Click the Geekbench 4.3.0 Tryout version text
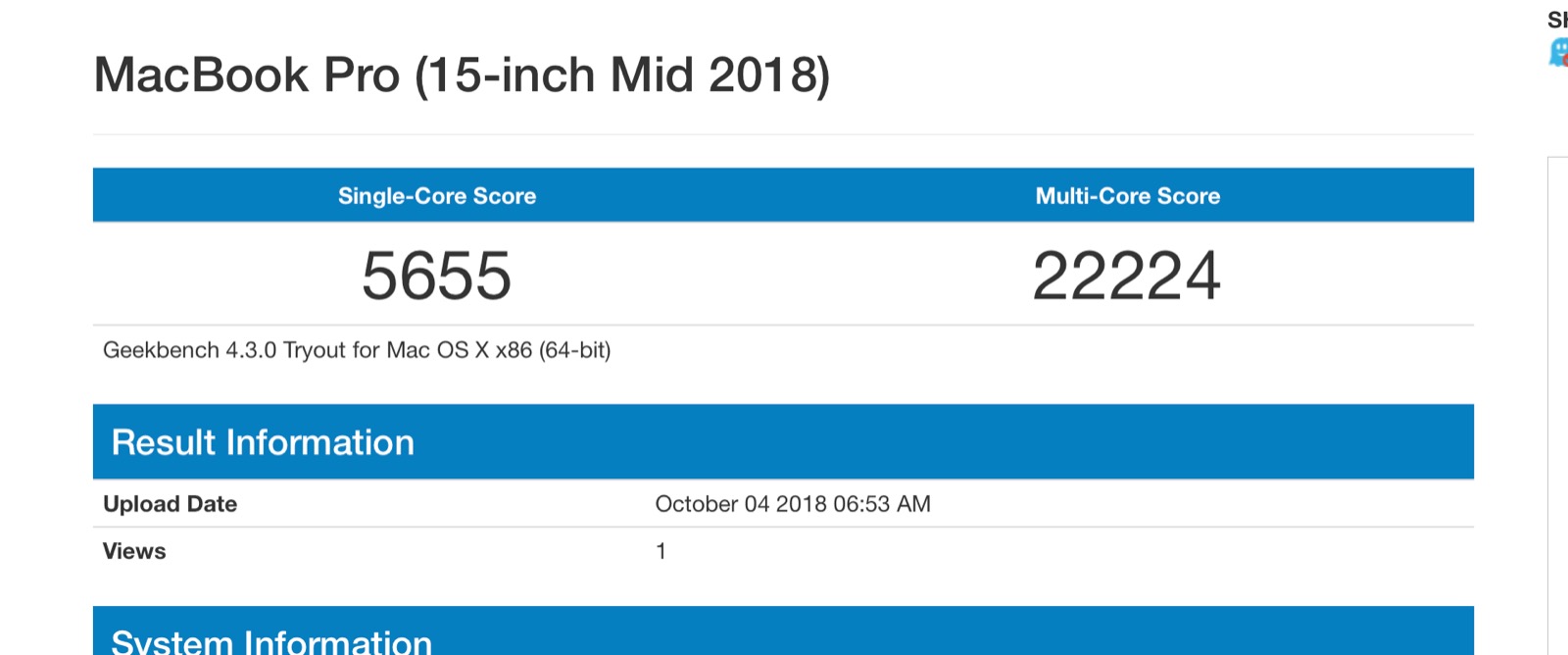This screenshot has height=655, width=1568. point(357,350)
